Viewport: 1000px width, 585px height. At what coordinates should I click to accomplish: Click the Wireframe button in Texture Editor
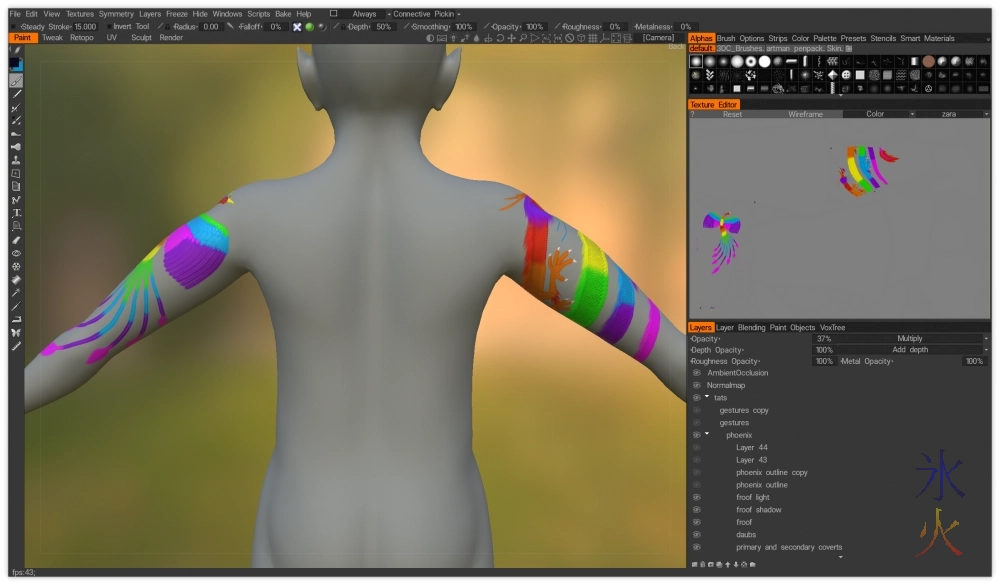[805, 114]
